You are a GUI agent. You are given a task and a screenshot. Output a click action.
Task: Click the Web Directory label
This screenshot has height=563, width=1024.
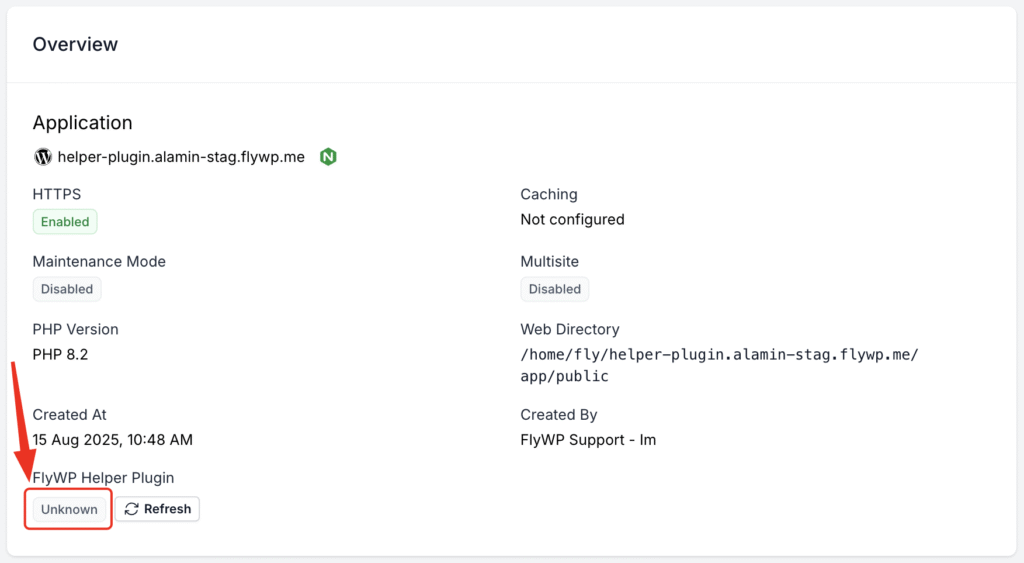click(569, 329)
